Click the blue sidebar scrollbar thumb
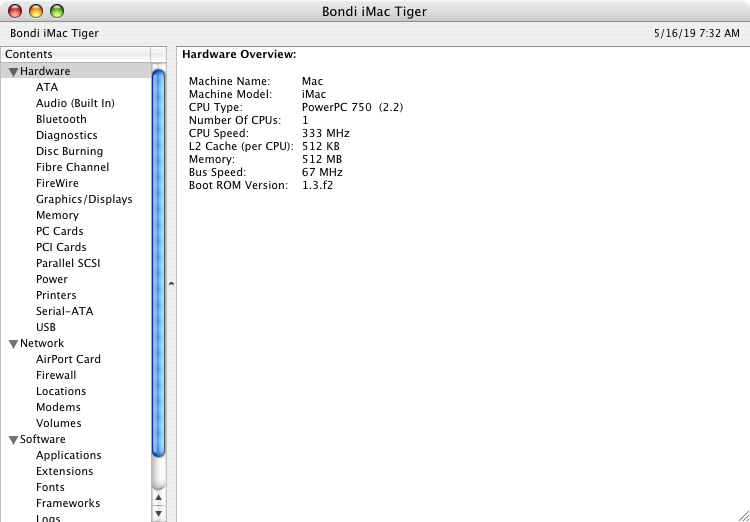 [x=158, y=263]
